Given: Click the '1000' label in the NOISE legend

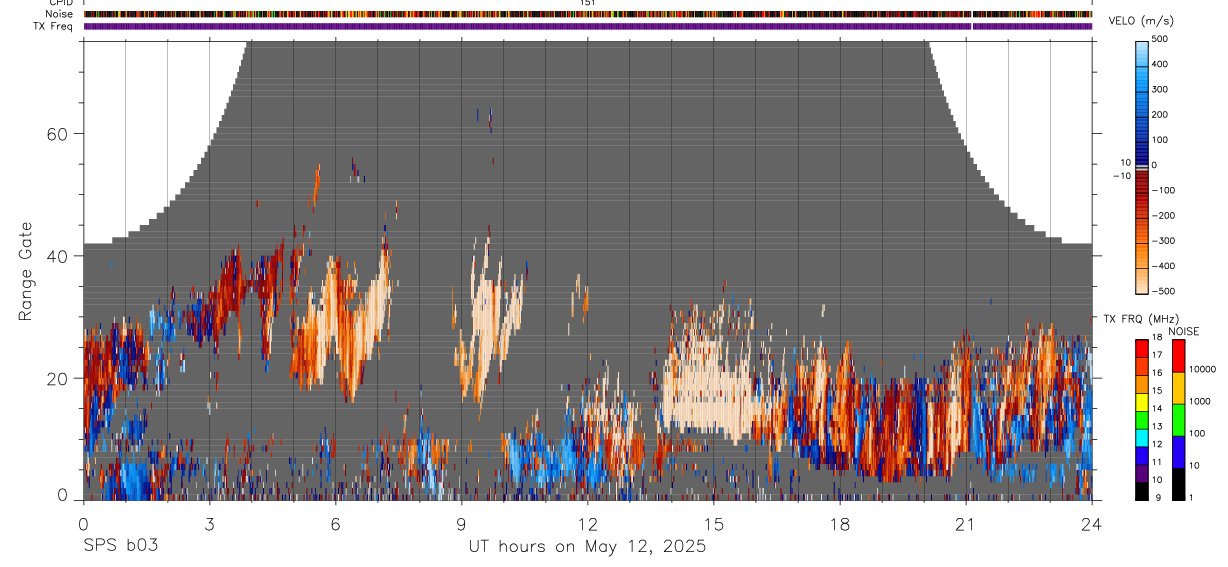Looking at the screenshot, I should coord(1200,402).
